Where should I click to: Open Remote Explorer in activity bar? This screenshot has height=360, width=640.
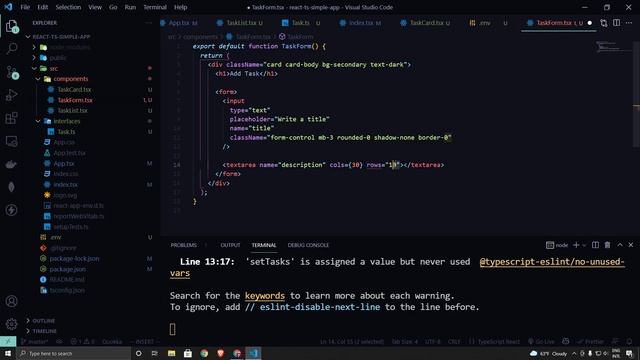click(x=11, y=142)
